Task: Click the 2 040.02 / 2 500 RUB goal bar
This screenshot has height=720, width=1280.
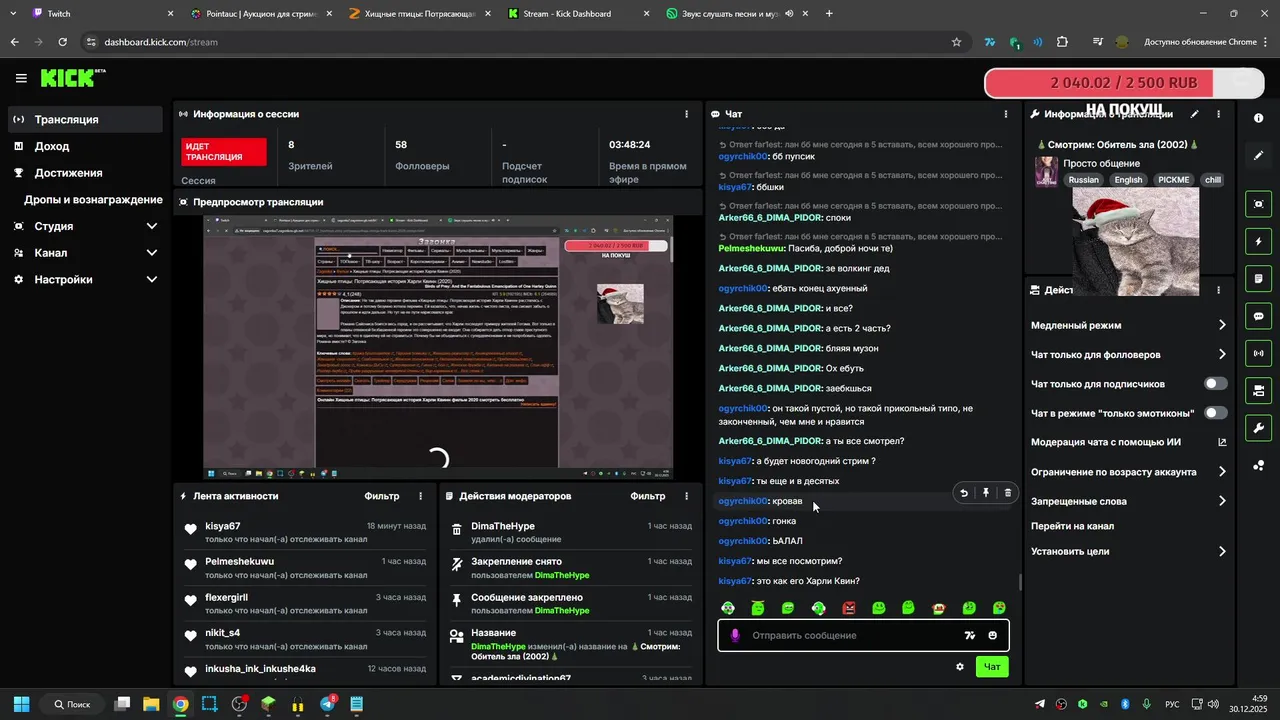Action: click(1124, 83)
